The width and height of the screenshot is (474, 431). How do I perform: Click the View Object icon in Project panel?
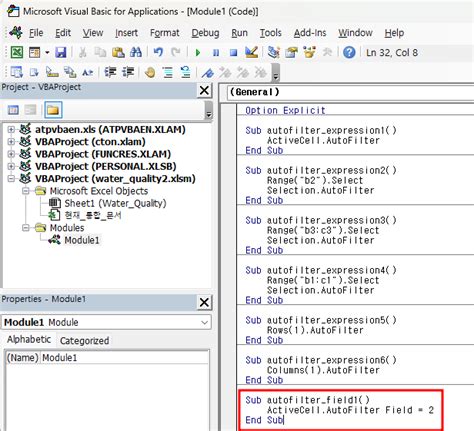(30, 110)
